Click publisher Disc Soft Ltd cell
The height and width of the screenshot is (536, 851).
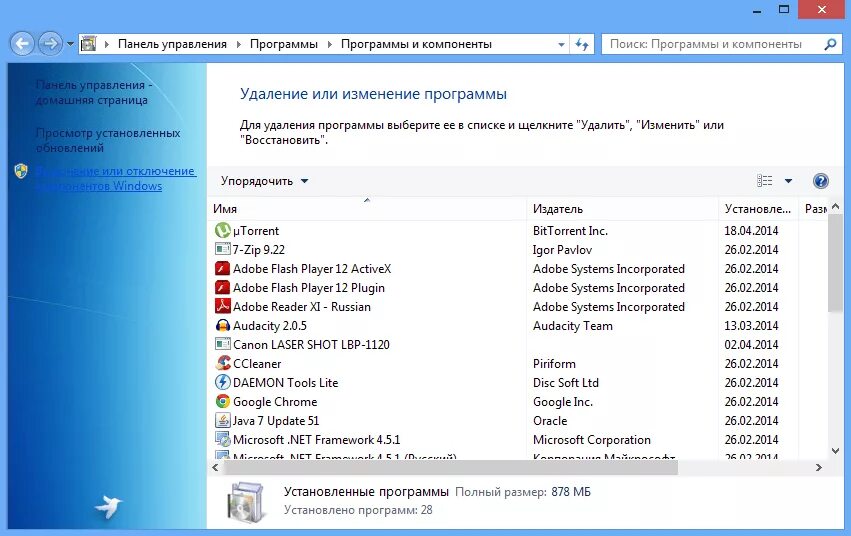pos(566,382)
